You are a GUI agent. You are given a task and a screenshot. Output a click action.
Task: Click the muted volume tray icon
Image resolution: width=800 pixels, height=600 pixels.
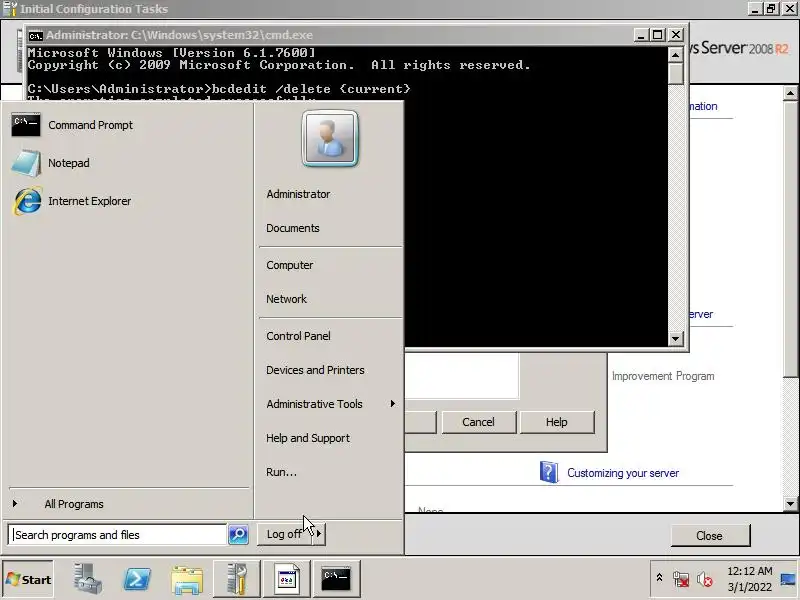705,579
